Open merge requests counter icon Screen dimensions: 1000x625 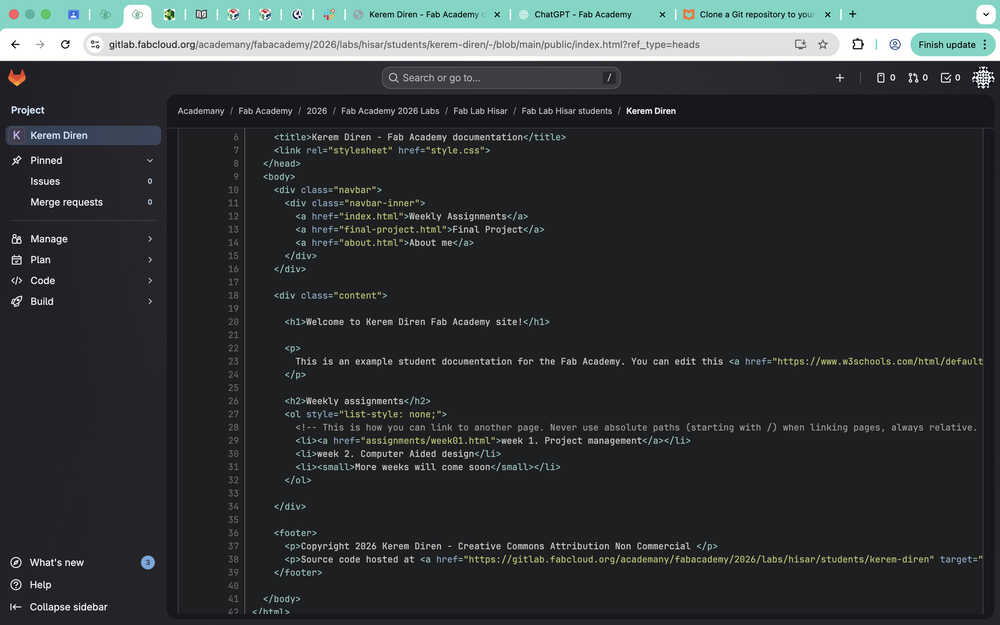pyautogui.click(x=917, y=78)
